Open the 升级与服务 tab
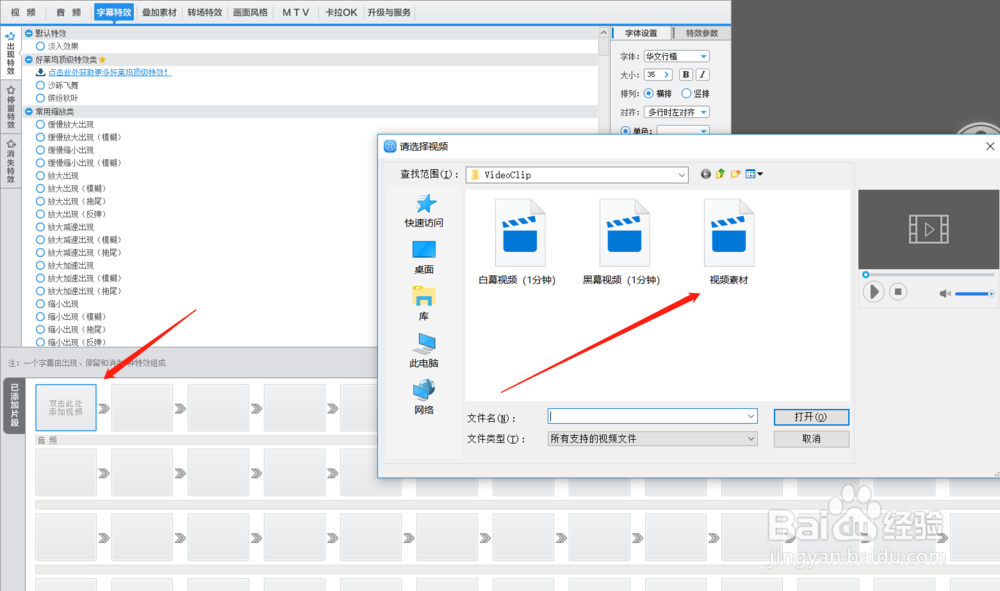Image resolution: width=1000 pixels, height=591 pixels. tap(389, 12)
